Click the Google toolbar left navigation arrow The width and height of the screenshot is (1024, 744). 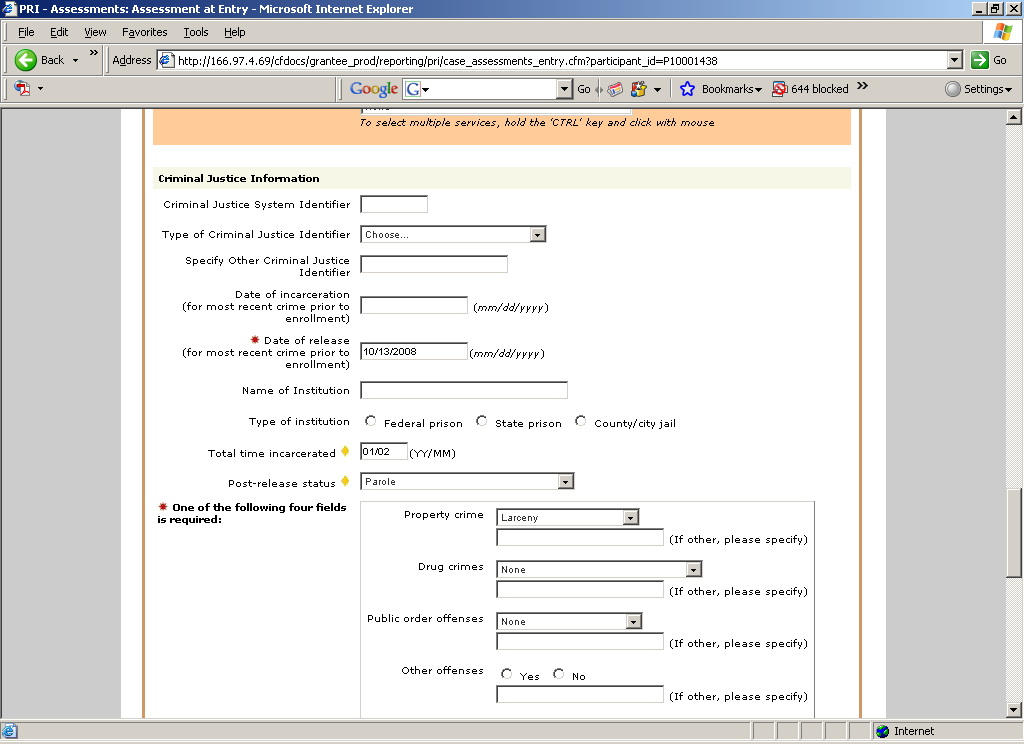point(598,89)
